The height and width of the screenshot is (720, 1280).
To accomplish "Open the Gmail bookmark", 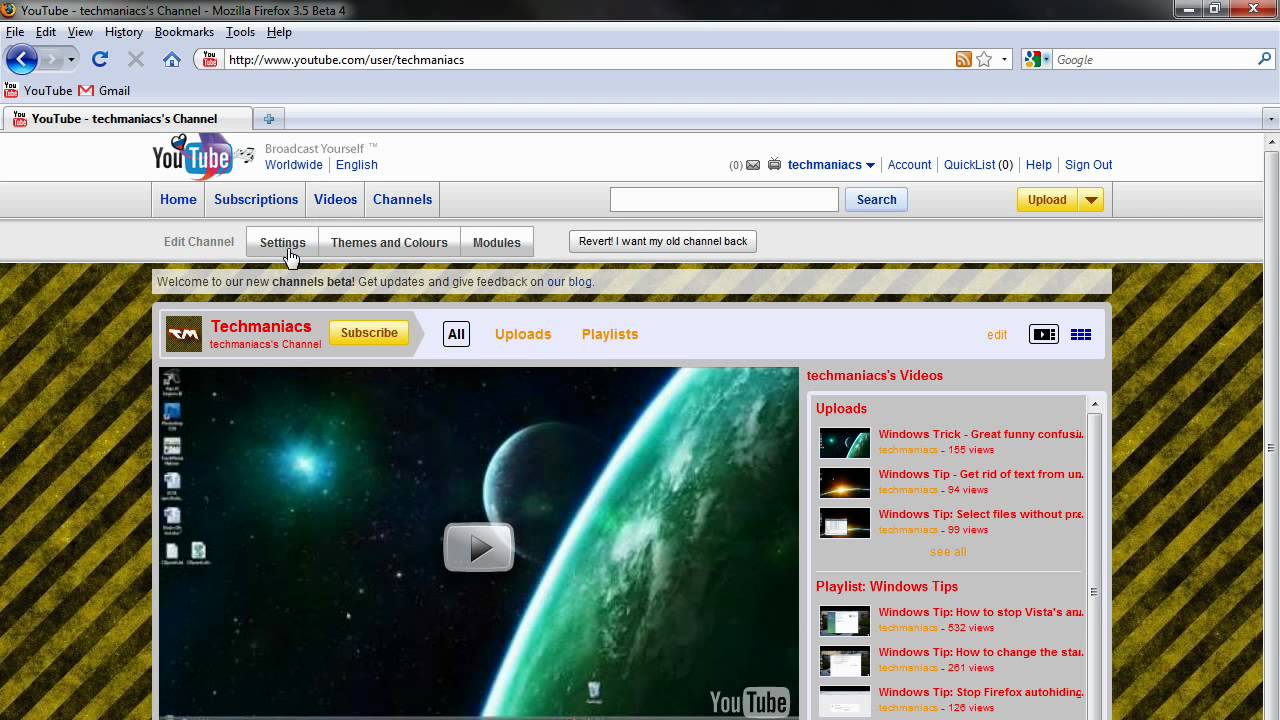I will pyautogui.click(x=104, y=90).
